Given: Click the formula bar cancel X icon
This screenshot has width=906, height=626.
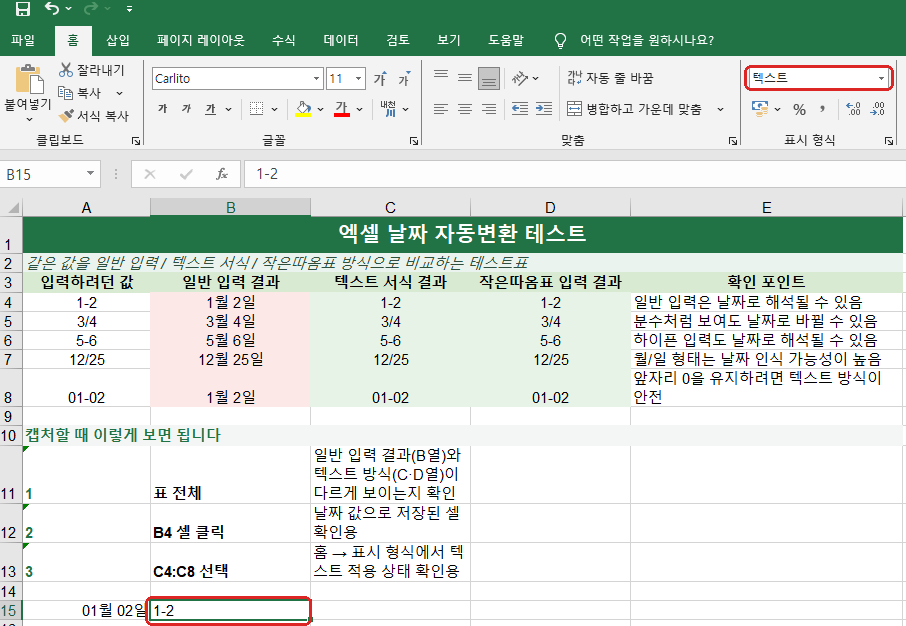Looking at the screenshot, I should 150,174.
